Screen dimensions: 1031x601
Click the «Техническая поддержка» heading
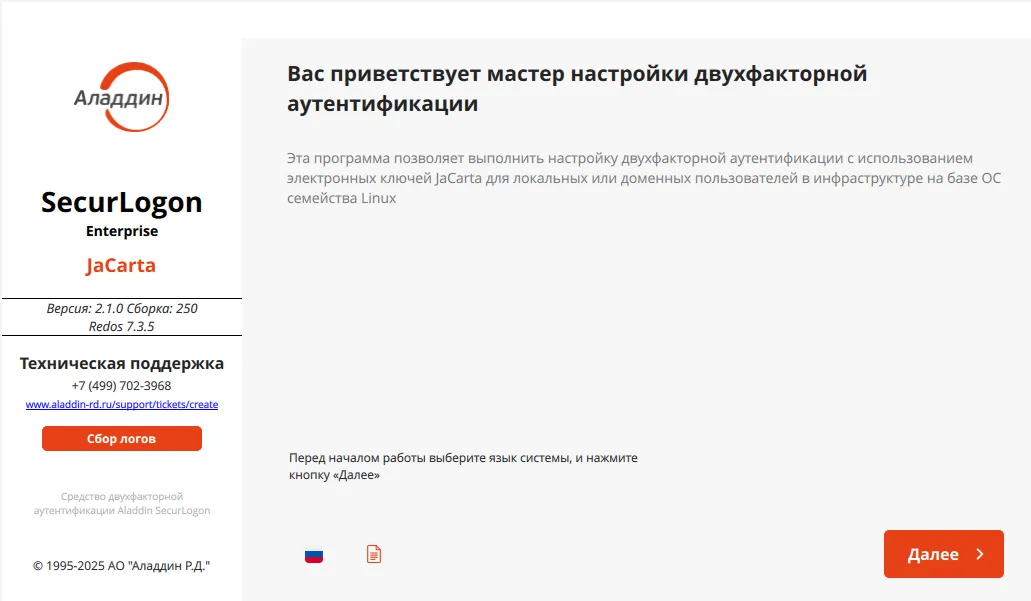pyautogui.click(x=122, y=364)
